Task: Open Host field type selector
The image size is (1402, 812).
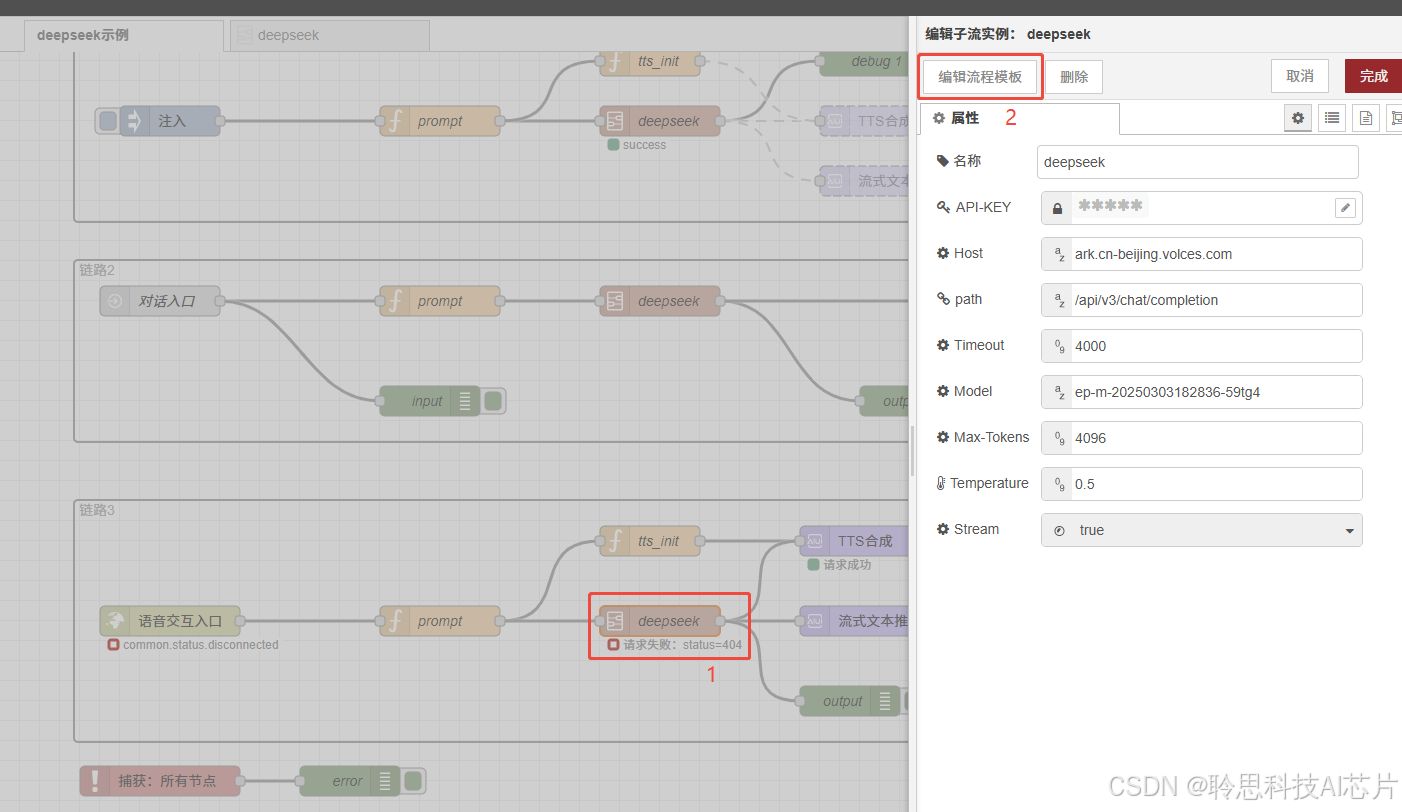Action: point(1058,254)
